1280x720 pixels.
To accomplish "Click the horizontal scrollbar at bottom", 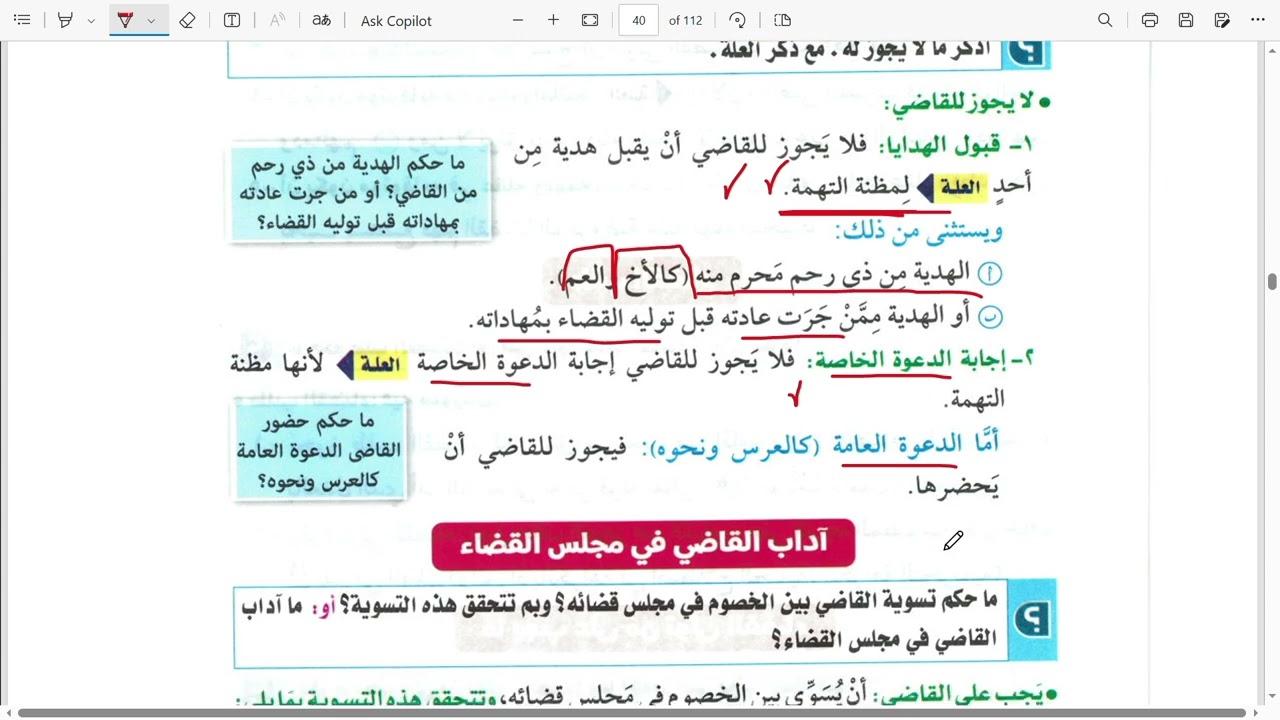I will 632,713.
